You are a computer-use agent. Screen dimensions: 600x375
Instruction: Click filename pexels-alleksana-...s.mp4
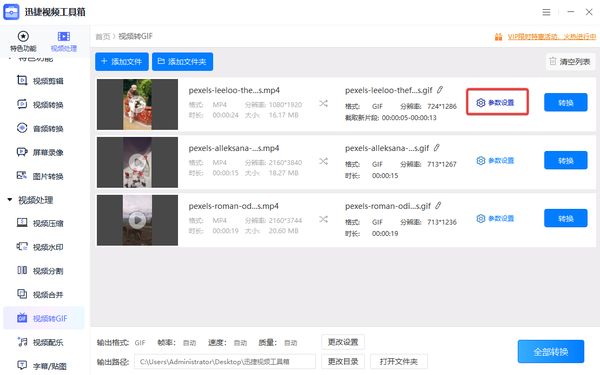click(234, 148)
